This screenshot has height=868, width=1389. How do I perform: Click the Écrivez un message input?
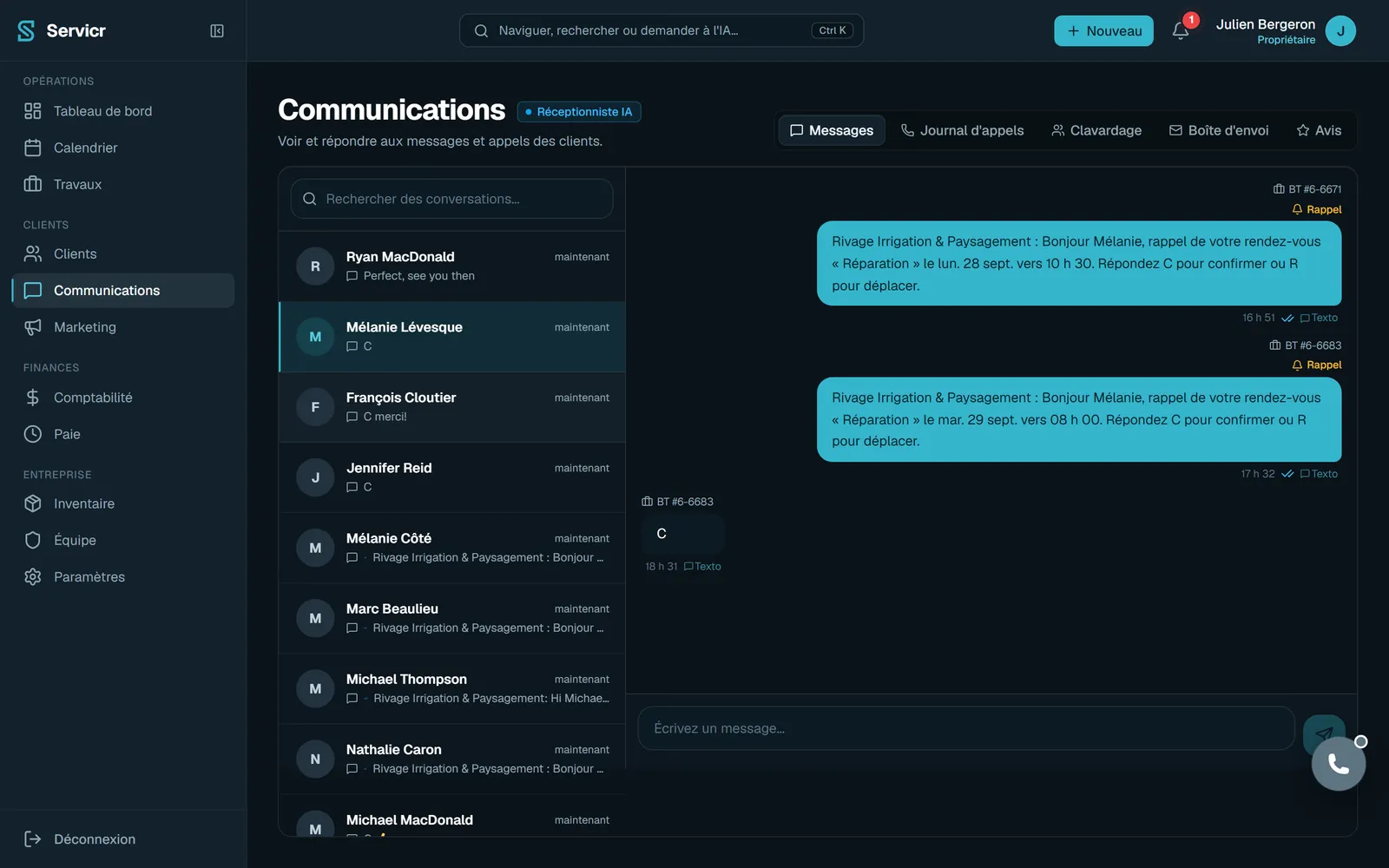point(965,728)
